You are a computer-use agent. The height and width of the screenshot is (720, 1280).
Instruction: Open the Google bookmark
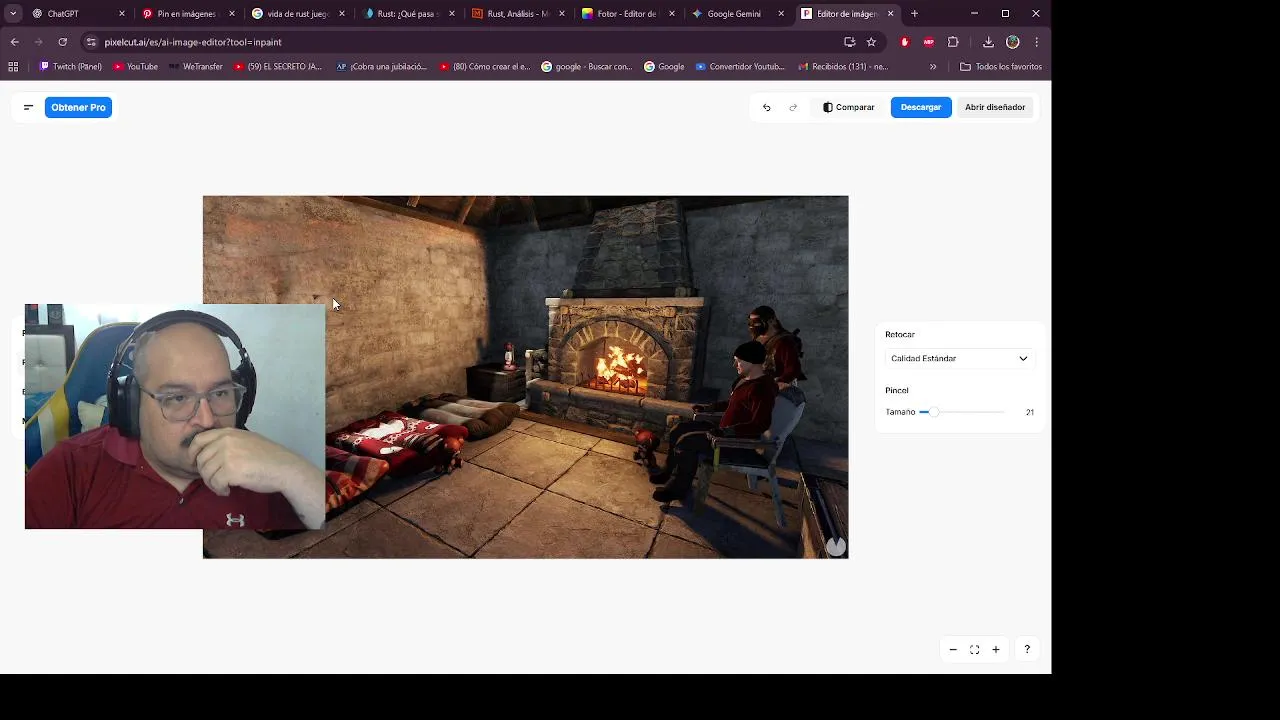click(x=664, y=67)
